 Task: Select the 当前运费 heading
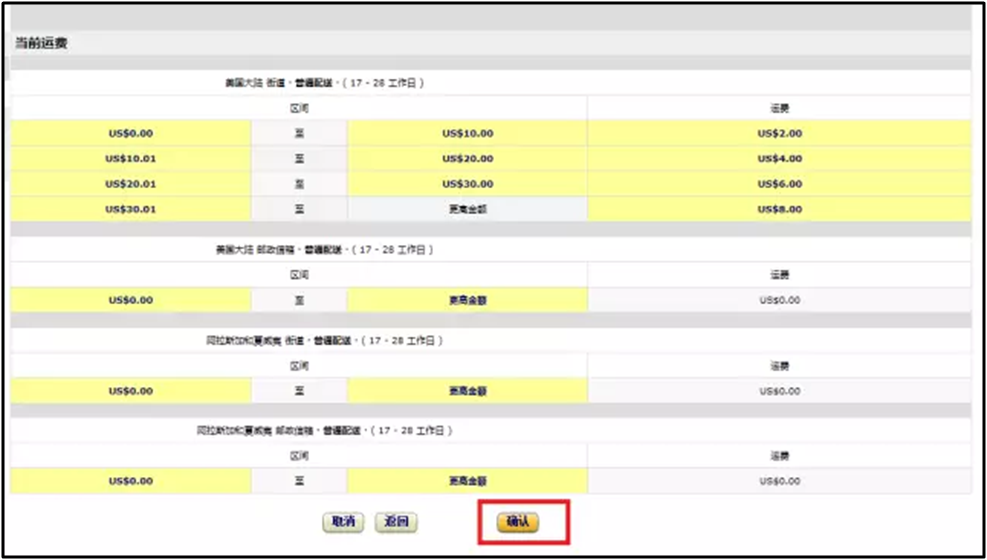point(41,43)
